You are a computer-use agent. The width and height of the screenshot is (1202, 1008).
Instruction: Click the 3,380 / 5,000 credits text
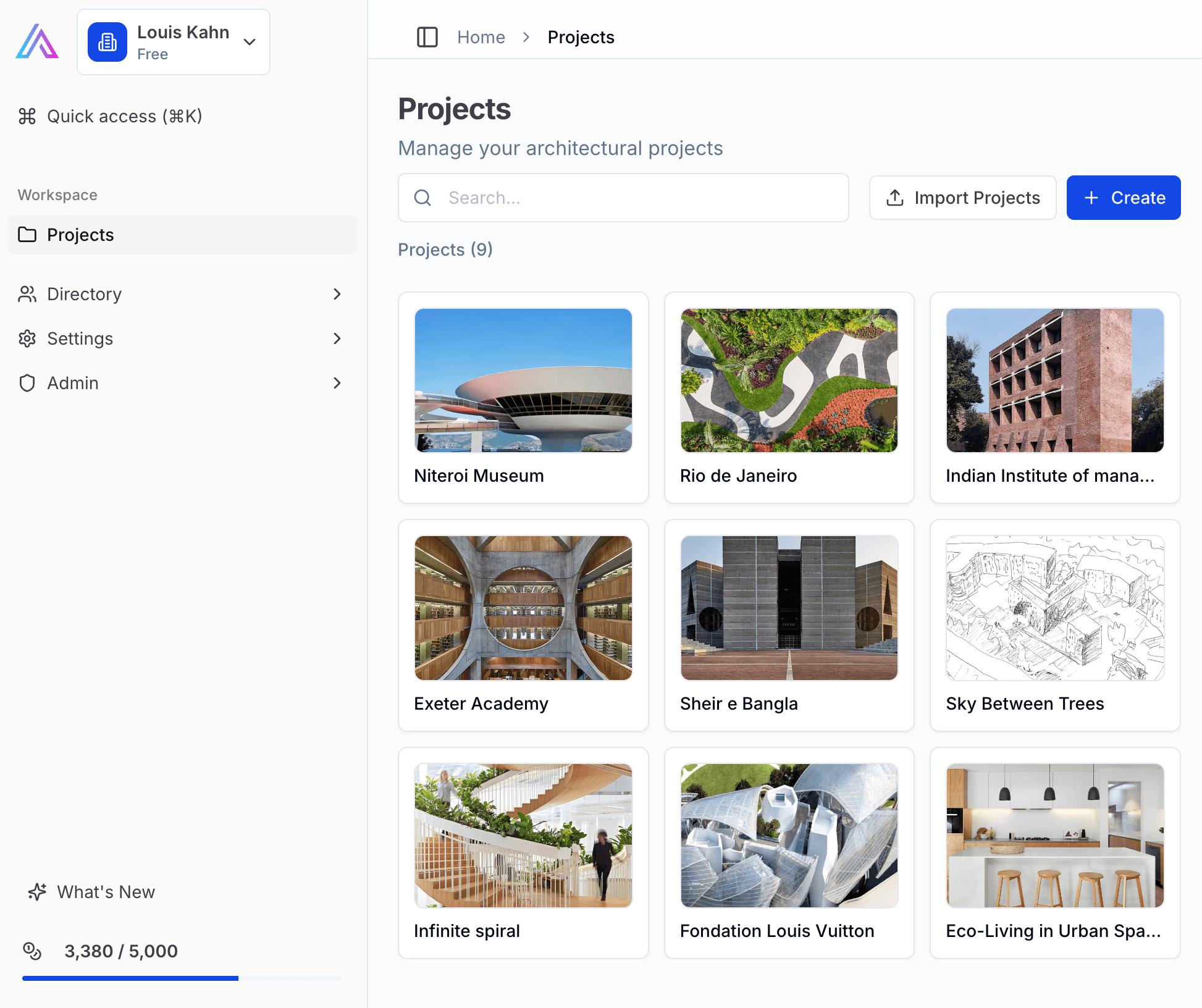click(x=121, y=951)
